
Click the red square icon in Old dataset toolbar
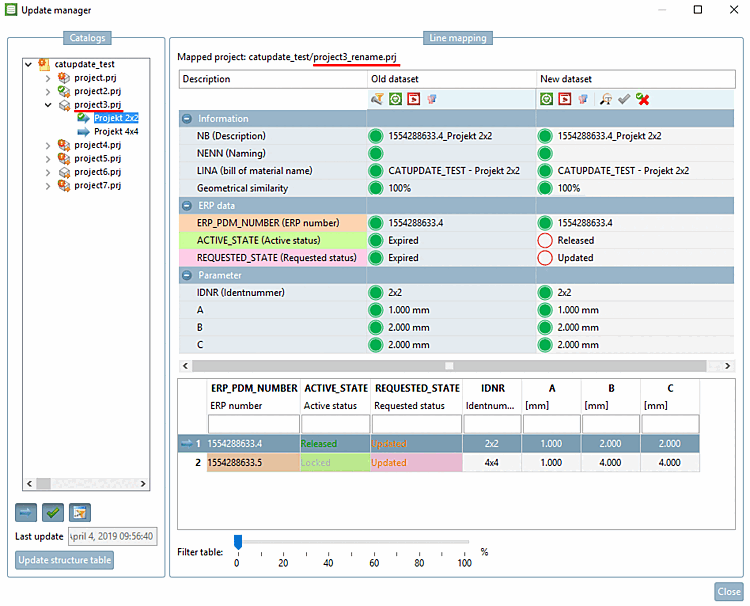pos(412,99)
